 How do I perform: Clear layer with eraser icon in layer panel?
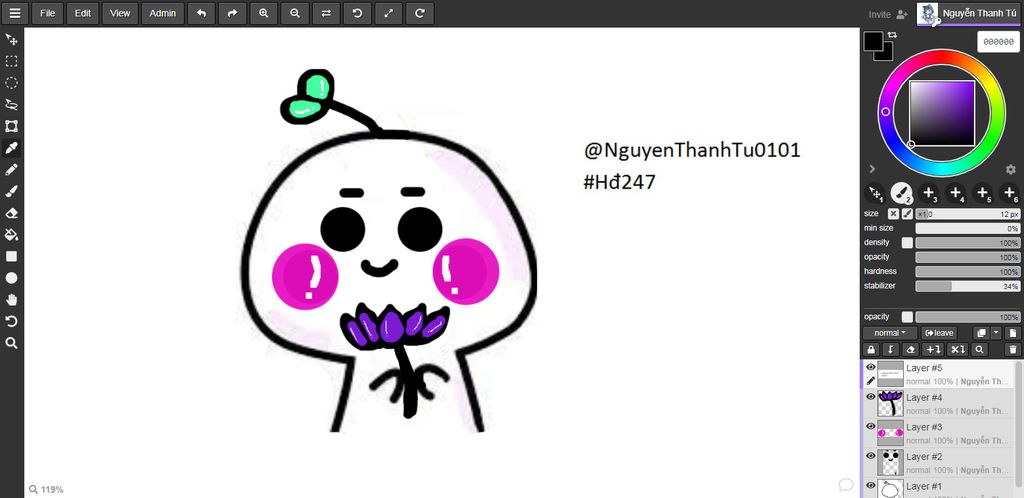[911, 350]
